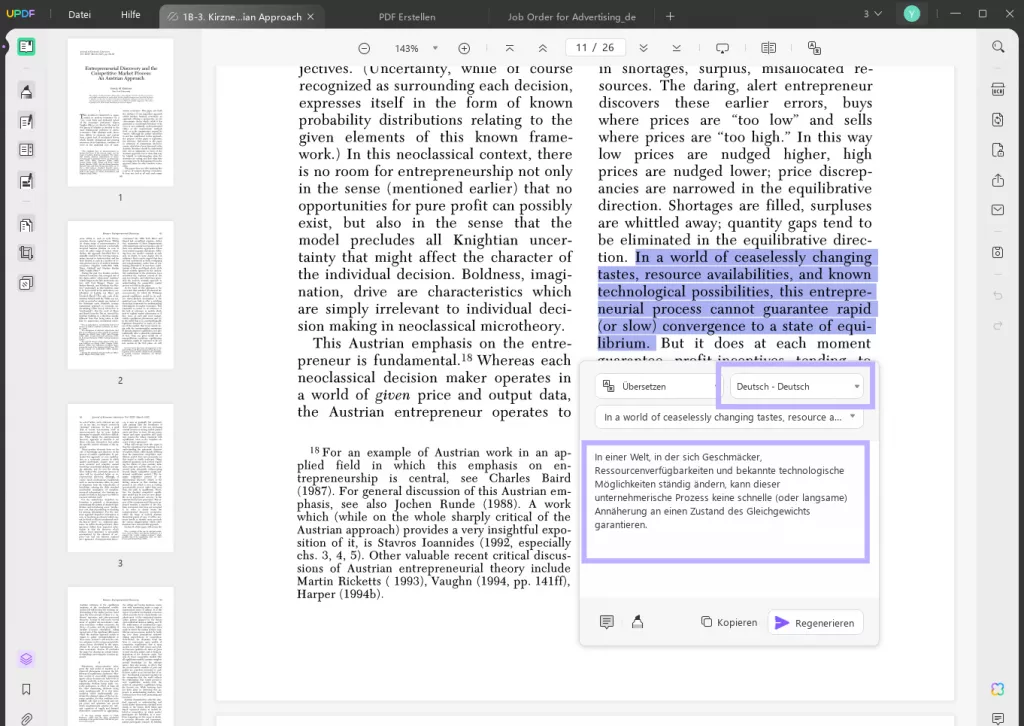1024x726 pixels.
Task: Go to the previous page
Action: (543, 48)
